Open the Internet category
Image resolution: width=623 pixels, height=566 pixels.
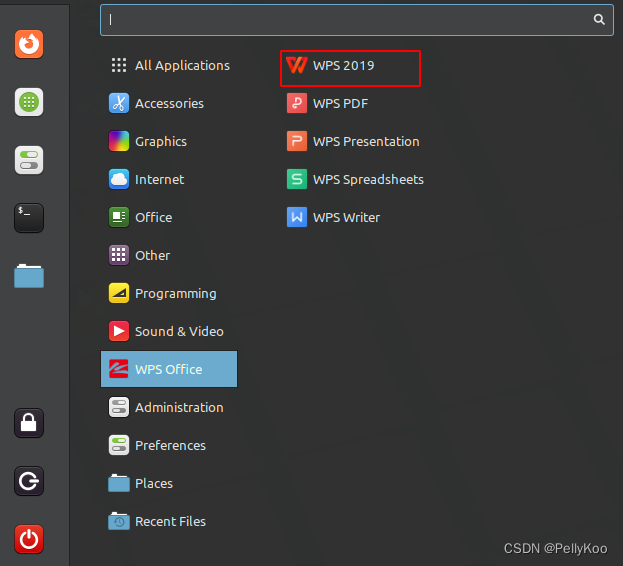[159, 180]
